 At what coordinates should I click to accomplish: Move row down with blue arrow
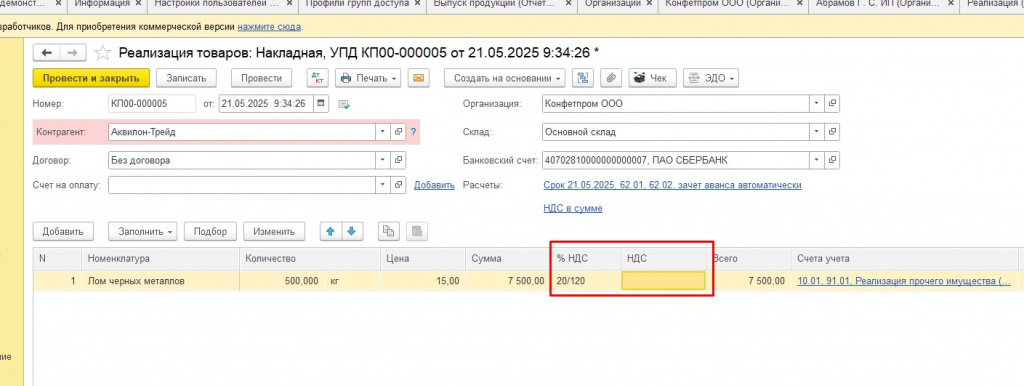coord(351,231)
